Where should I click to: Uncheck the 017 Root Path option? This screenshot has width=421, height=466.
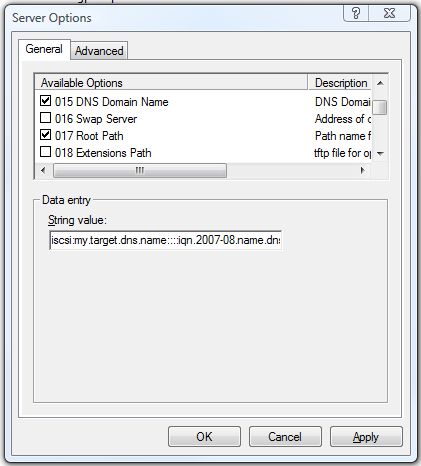pyautogui.click(x=45, y=135)
